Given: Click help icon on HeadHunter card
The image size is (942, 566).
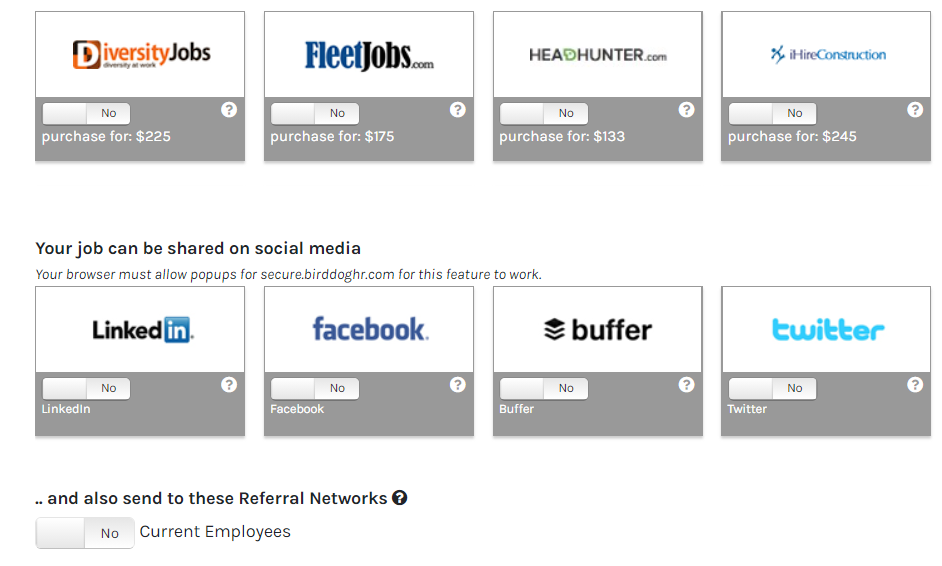Looking at the screenshot, I should coord(686,110).
